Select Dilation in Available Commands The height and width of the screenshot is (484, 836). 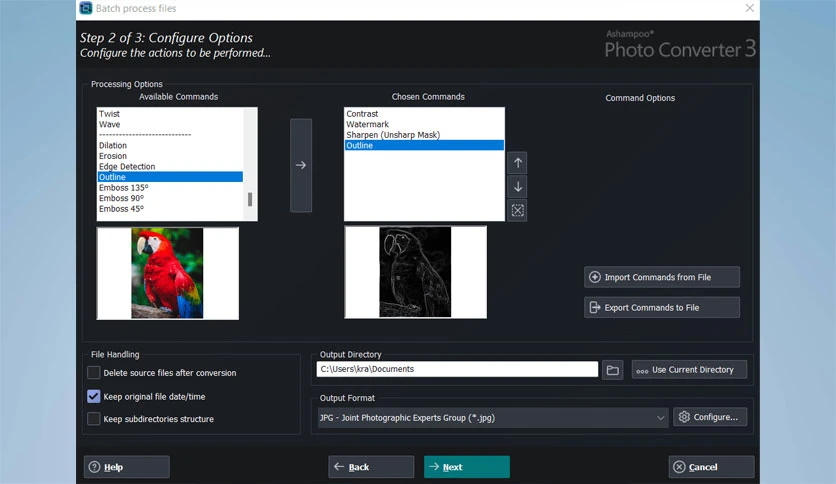170,145
